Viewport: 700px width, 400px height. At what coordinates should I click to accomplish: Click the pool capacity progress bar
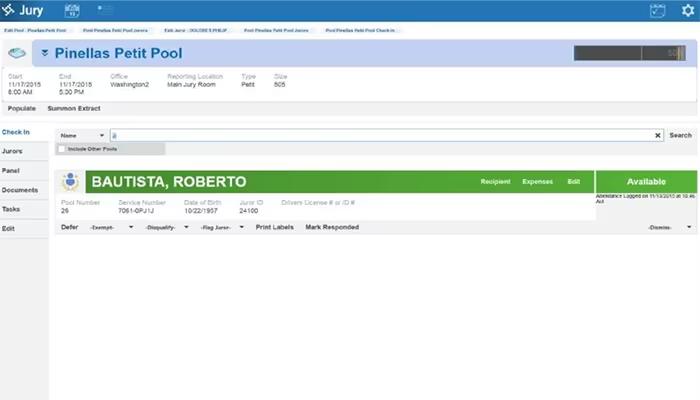629,53
